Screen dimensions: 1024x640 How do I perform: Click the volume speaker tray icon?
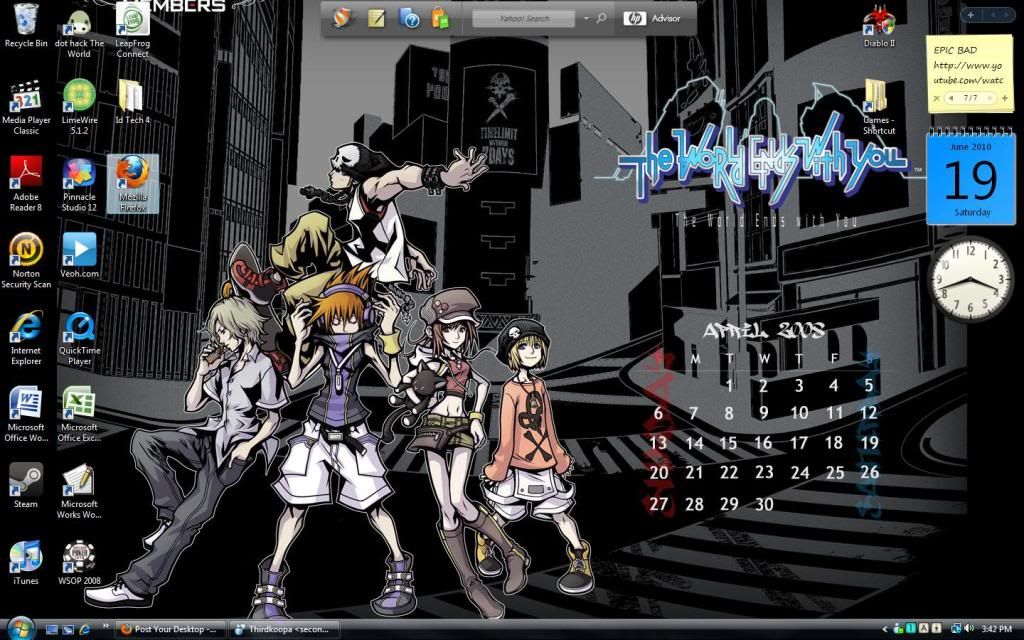pyautogui.click(x=969, y=629)
